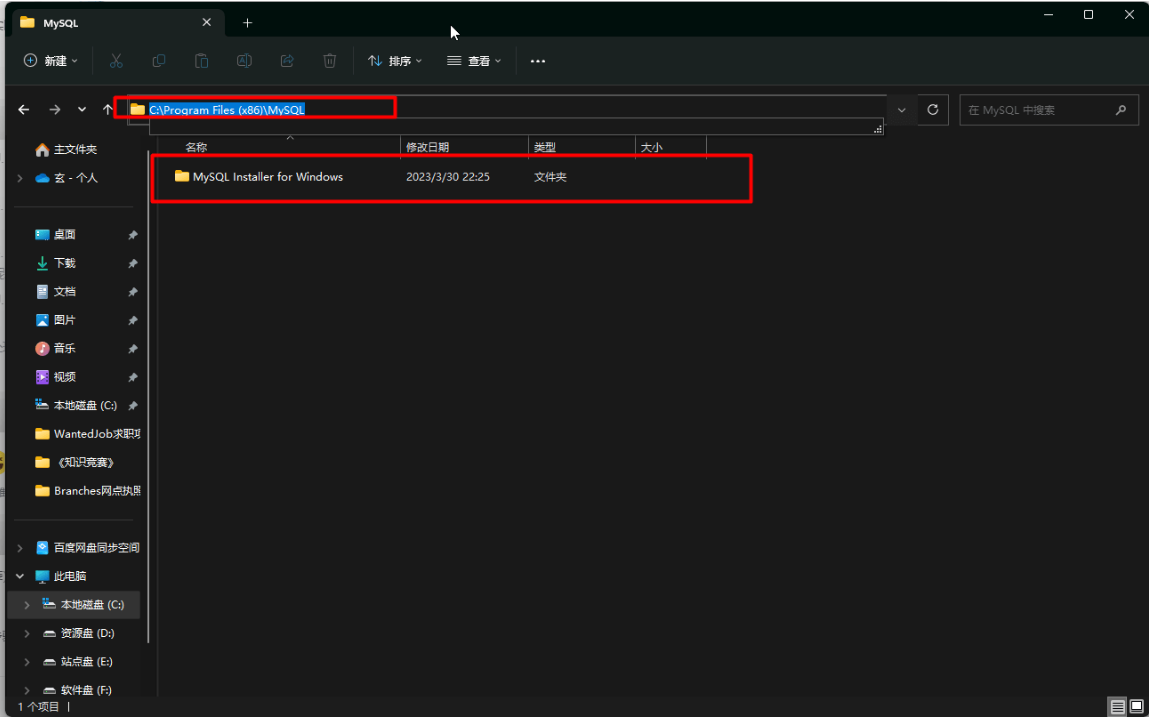This screenshot has height=717, width=1149.
Task: Open the three-dots more options menu
Action: click(538, 61)
